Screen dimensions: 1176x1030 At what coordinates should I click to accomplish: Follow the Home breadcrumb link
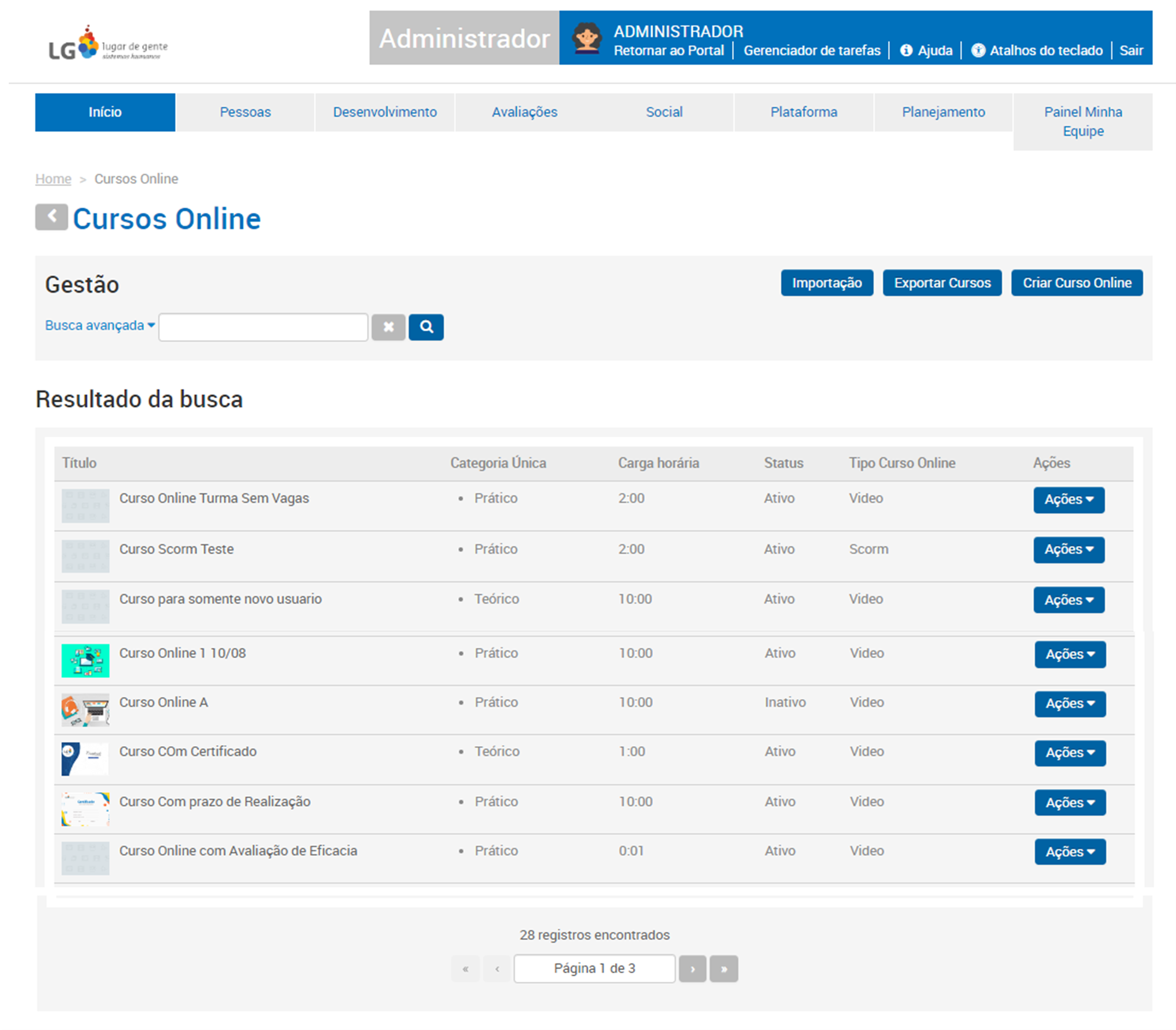point(54,179)
